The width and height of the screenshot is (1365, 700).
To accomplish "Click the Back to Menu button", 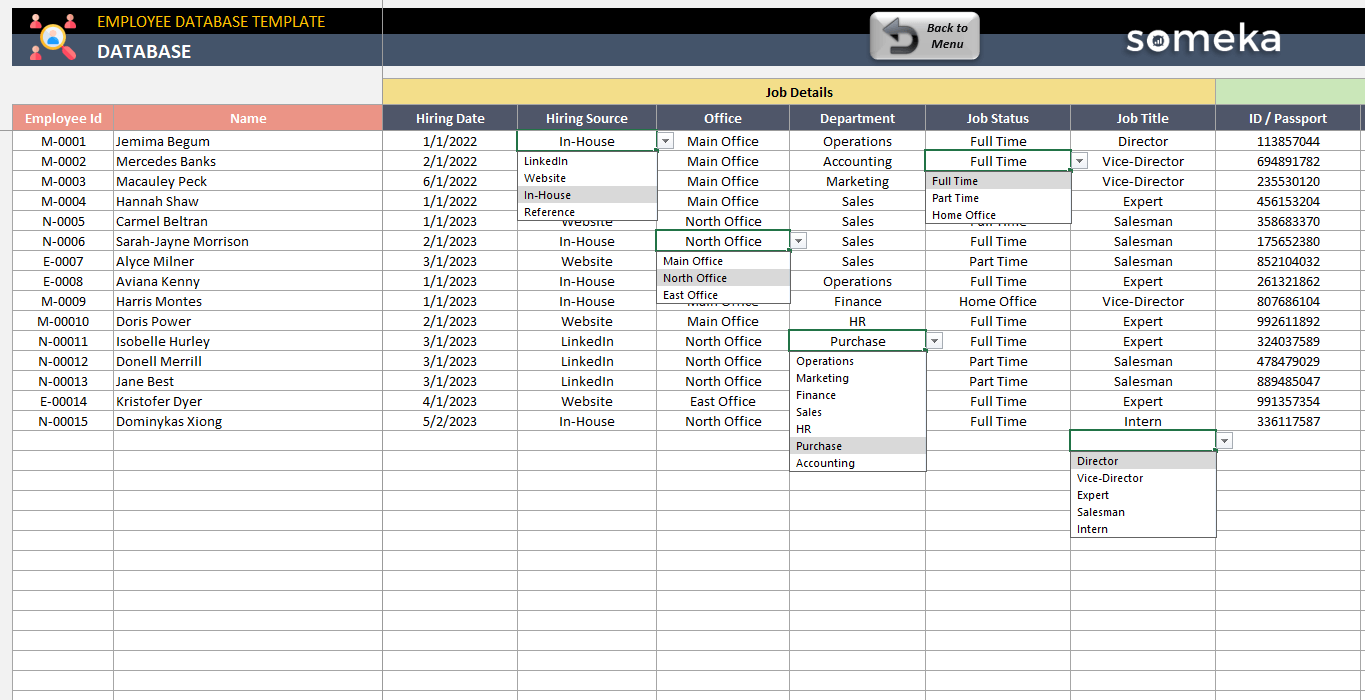I will click(924, 35).
